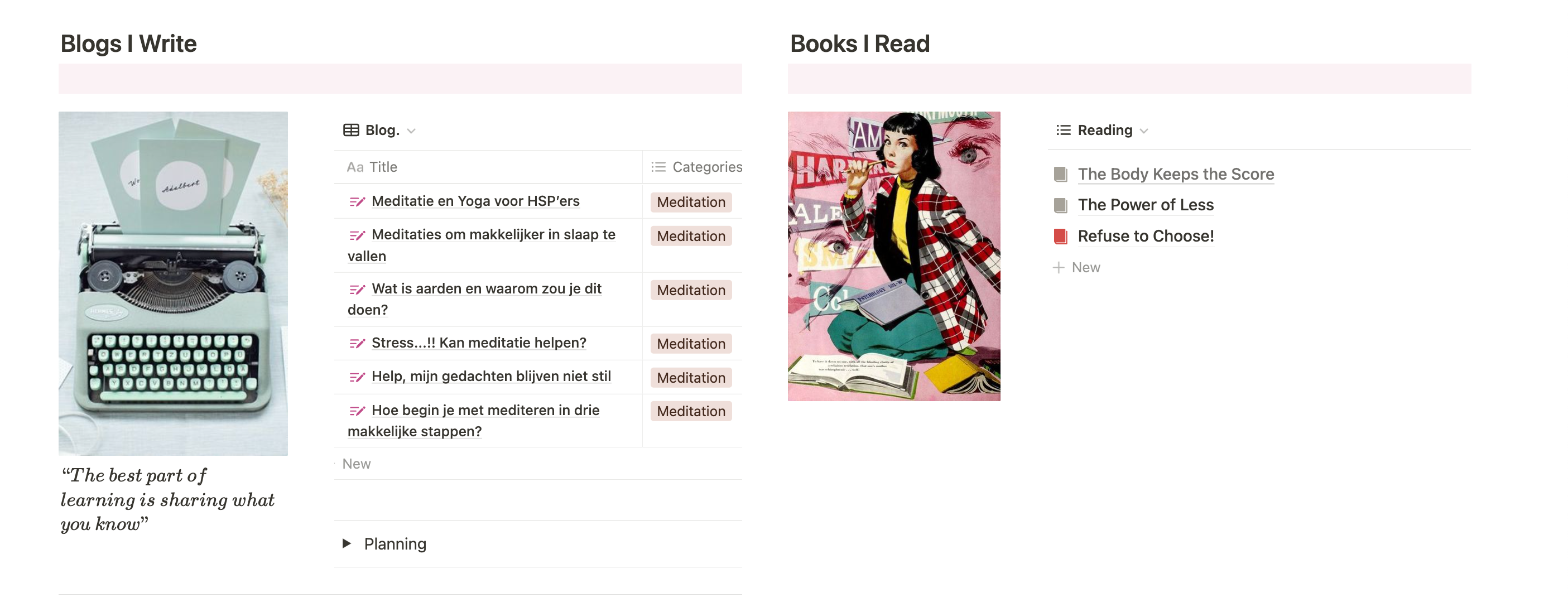Click the typewriter image
This screenshot has width=1568, height=607.
tap(173, 283)
